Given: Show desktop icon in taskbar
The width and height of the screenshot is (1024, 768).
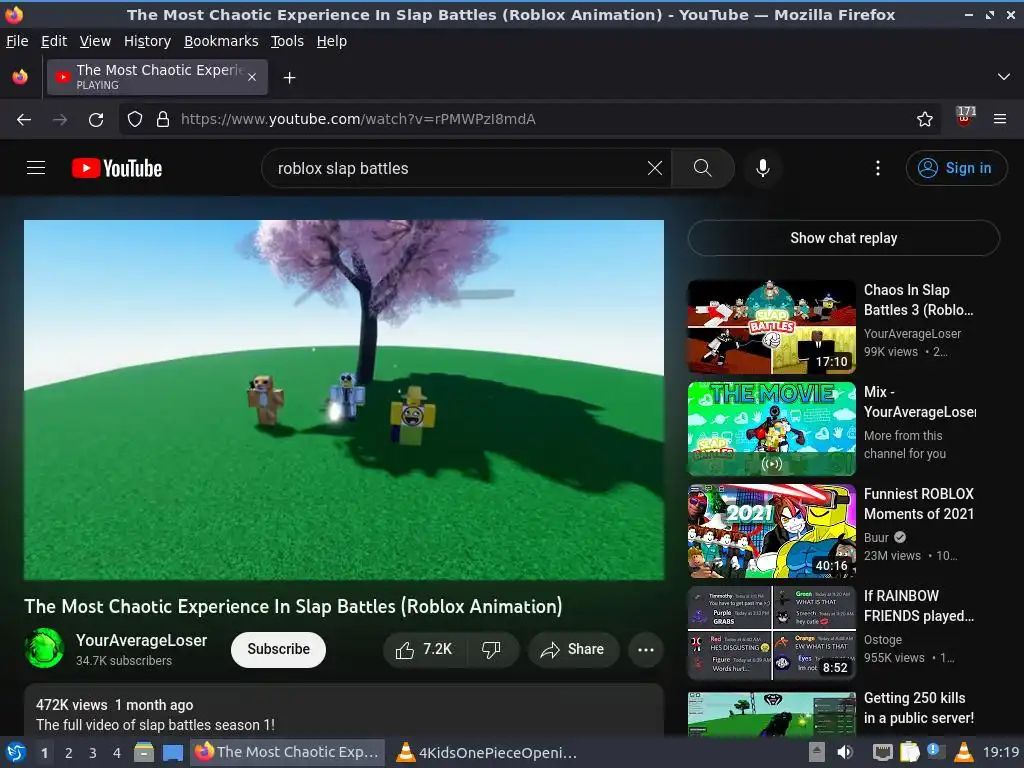Looking at the screenshot, I should point(172,752).
